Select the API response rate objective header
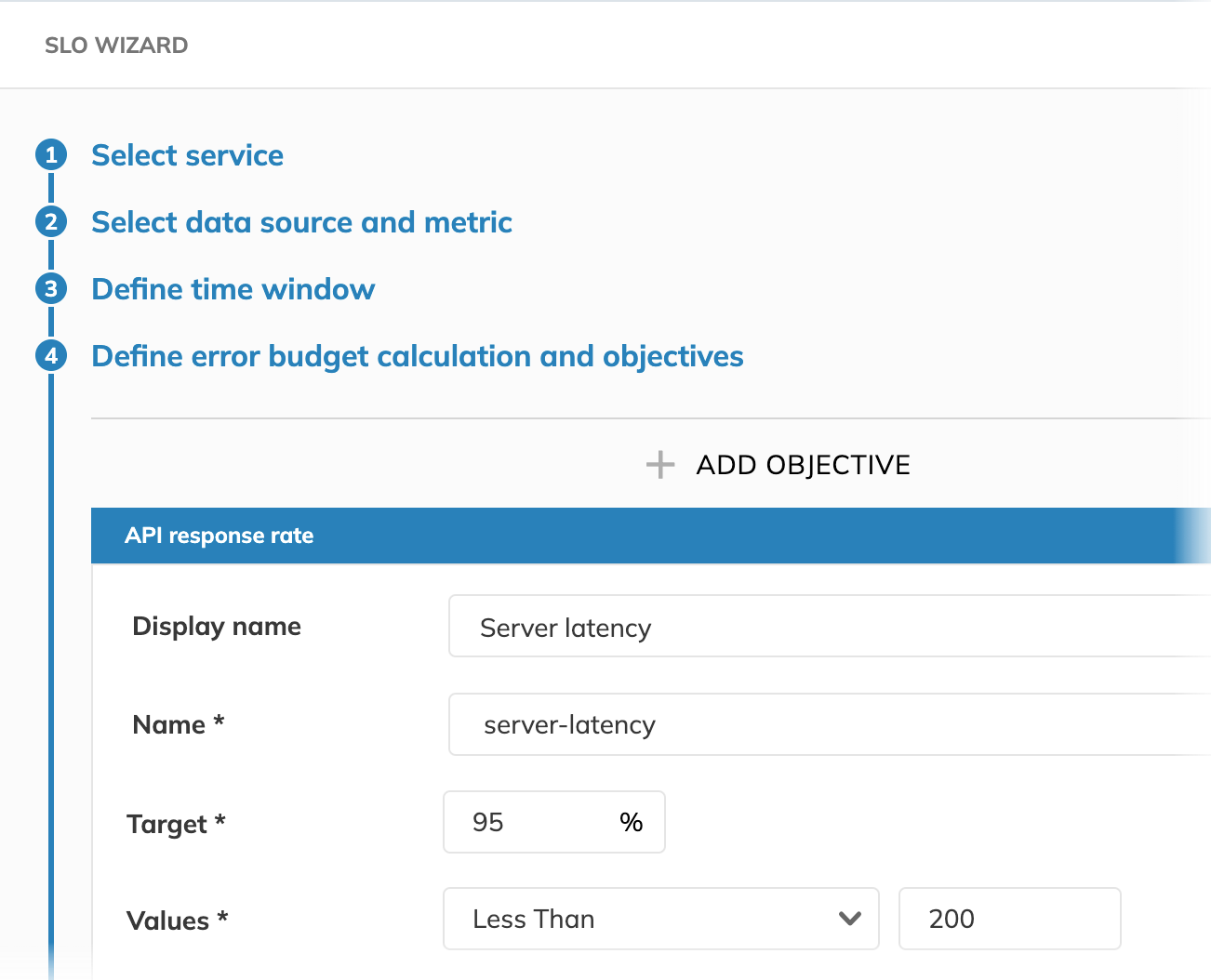The image size is (1211, 980). tap(651, 536)
